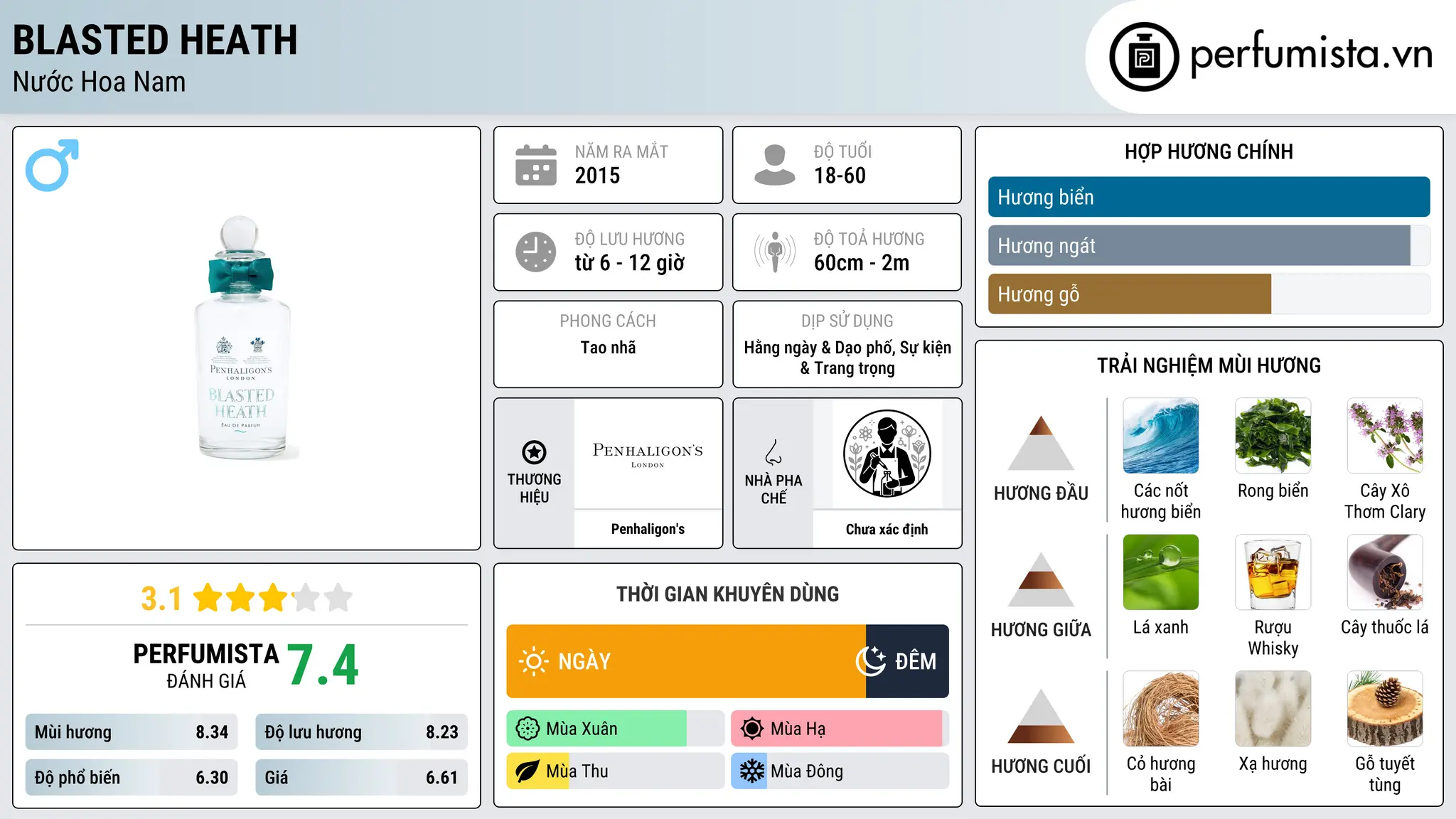Click the Chưa xác định perfumer label
1456x819 pixels.
pyautogui.click(x=887, y=529)
